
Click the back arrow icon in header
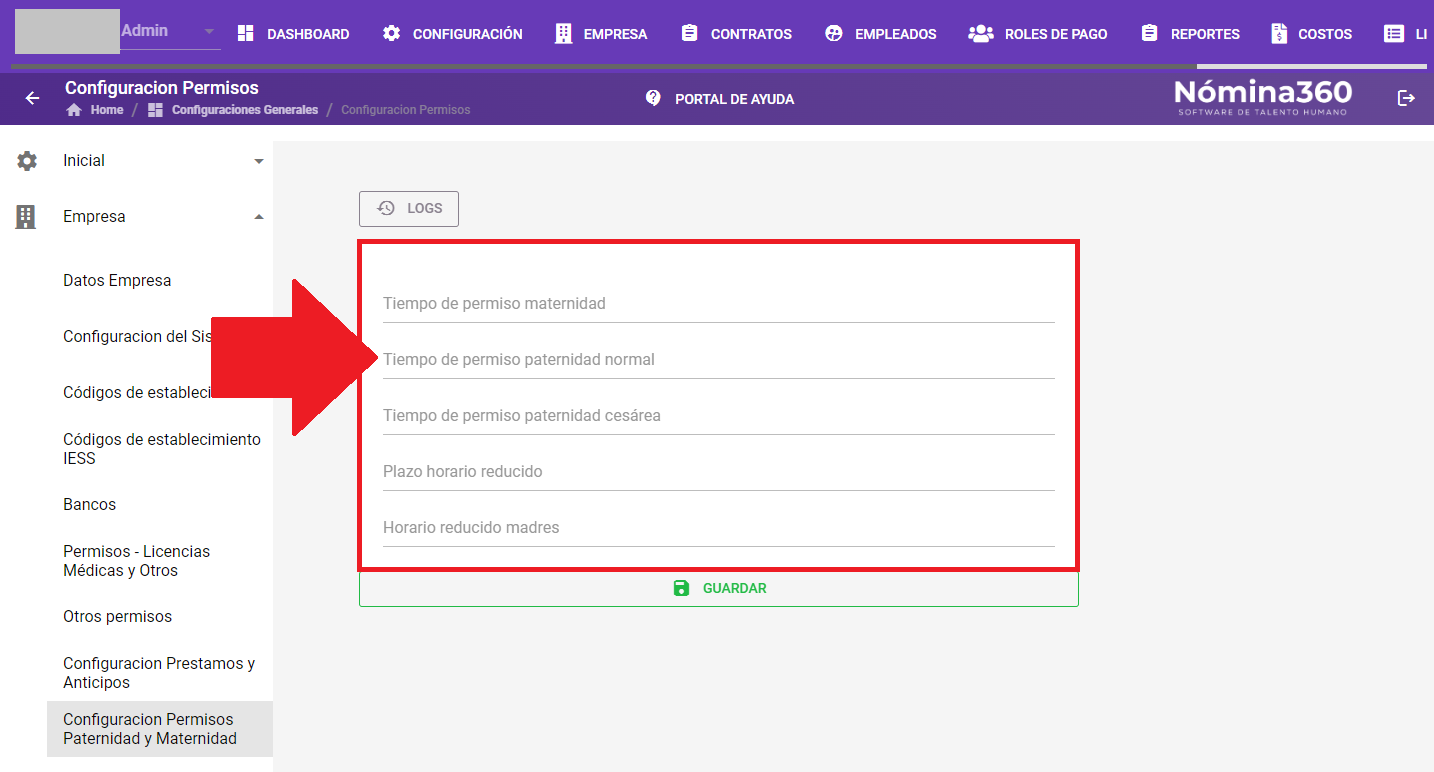tap(32, 98)
